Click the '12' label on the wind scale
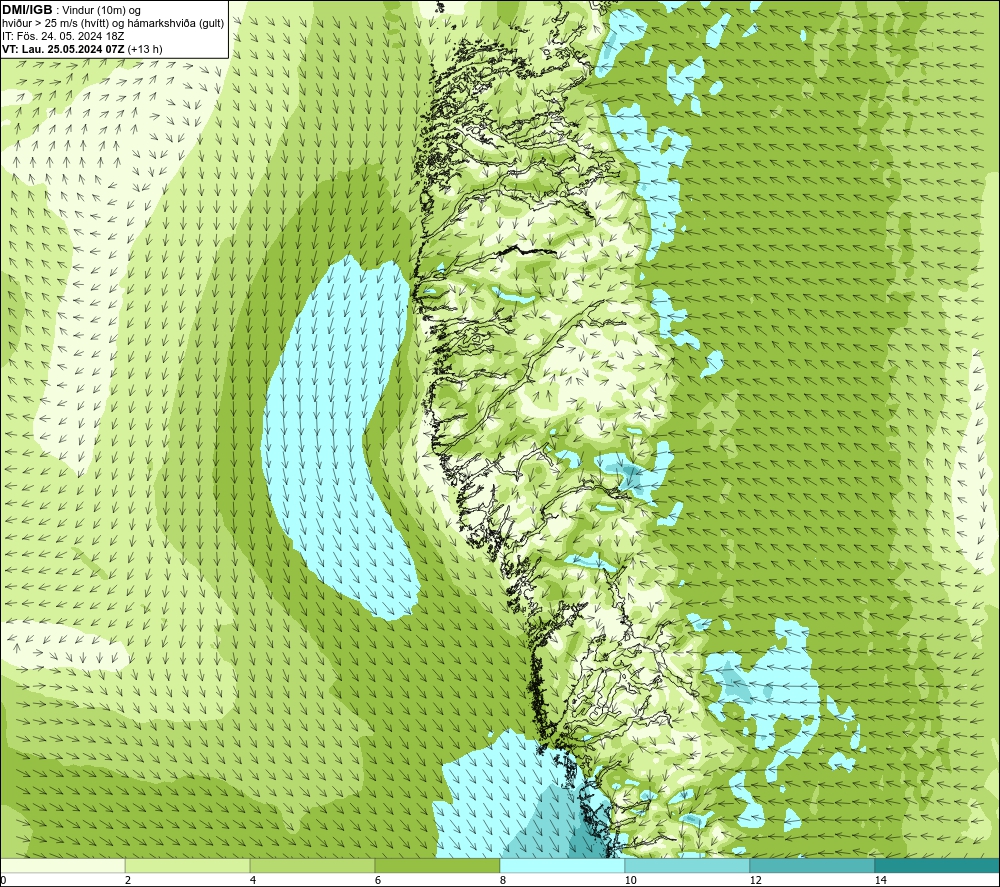1000x887 pixels. (756, 880)
